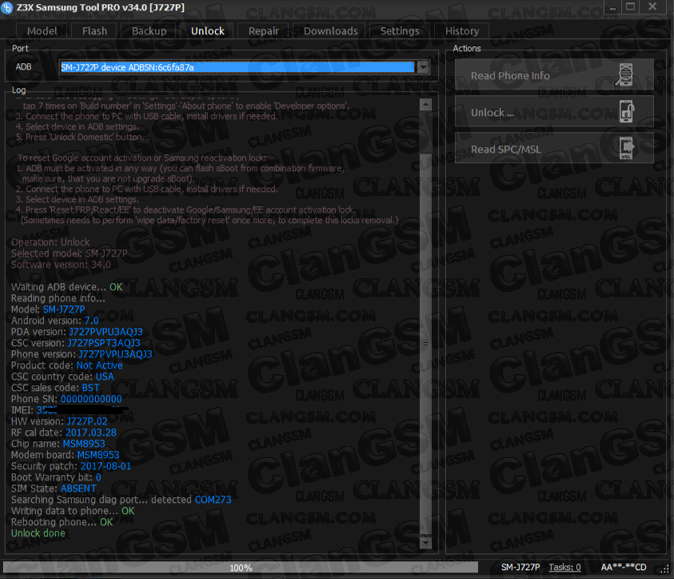Click the Phone SN 00000000000 line
The height and width of the screenshot is (579, 674).
coord(66,399)
